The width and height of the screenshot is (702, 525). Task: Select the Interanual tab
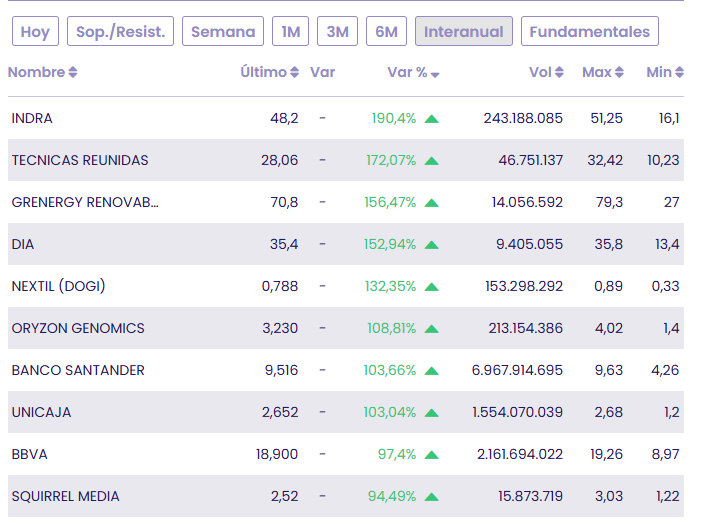pos(463,32)
